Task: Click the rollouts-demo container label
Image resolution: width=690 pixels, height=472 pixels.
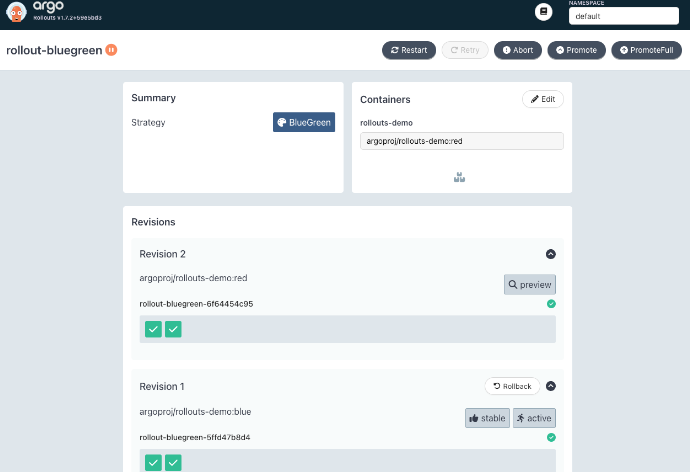Action: [386, 123]
